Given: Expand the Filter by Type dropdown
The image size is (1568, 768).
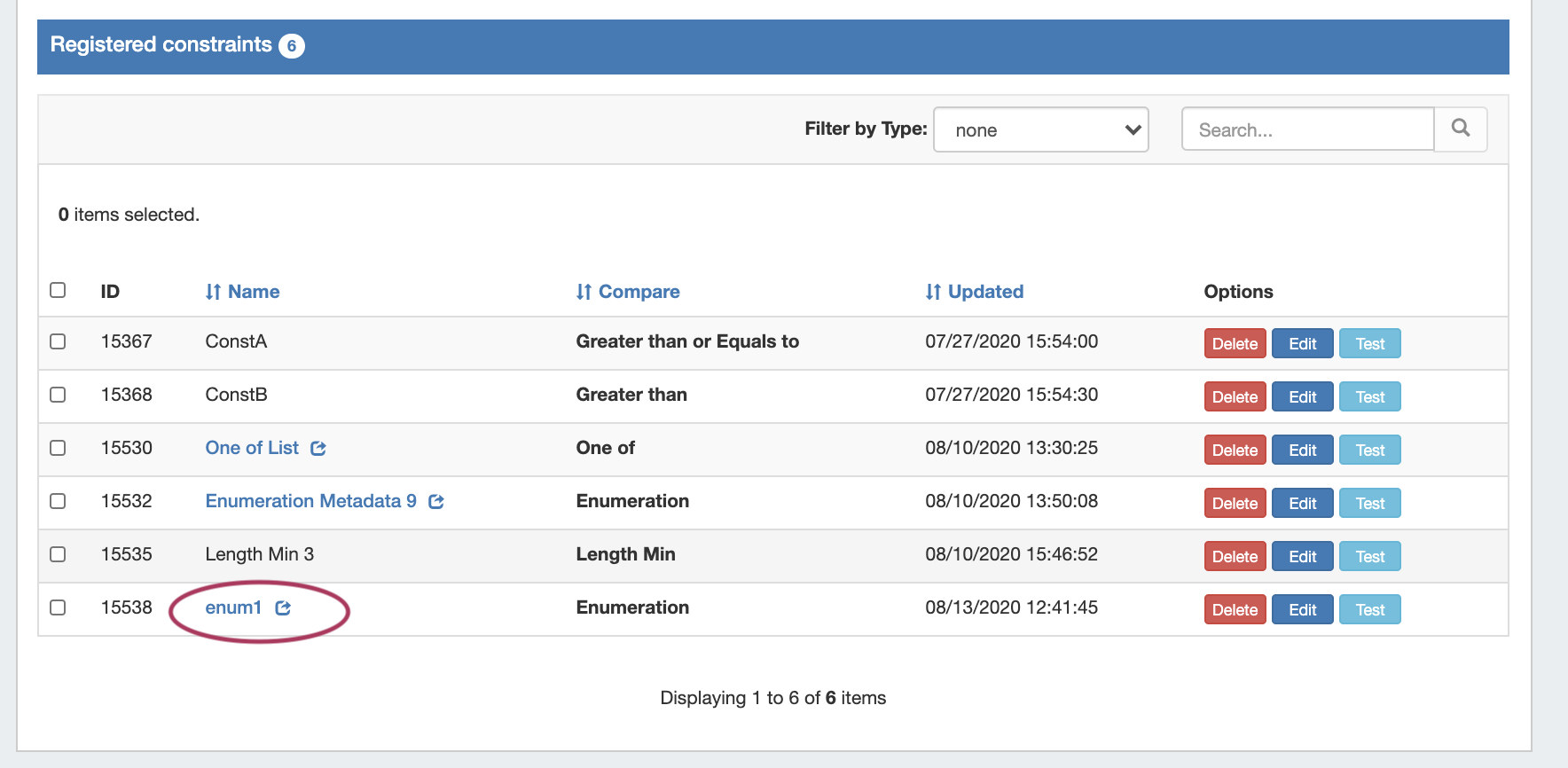Looking at the screenshot, I should [x=1040, y=129].
